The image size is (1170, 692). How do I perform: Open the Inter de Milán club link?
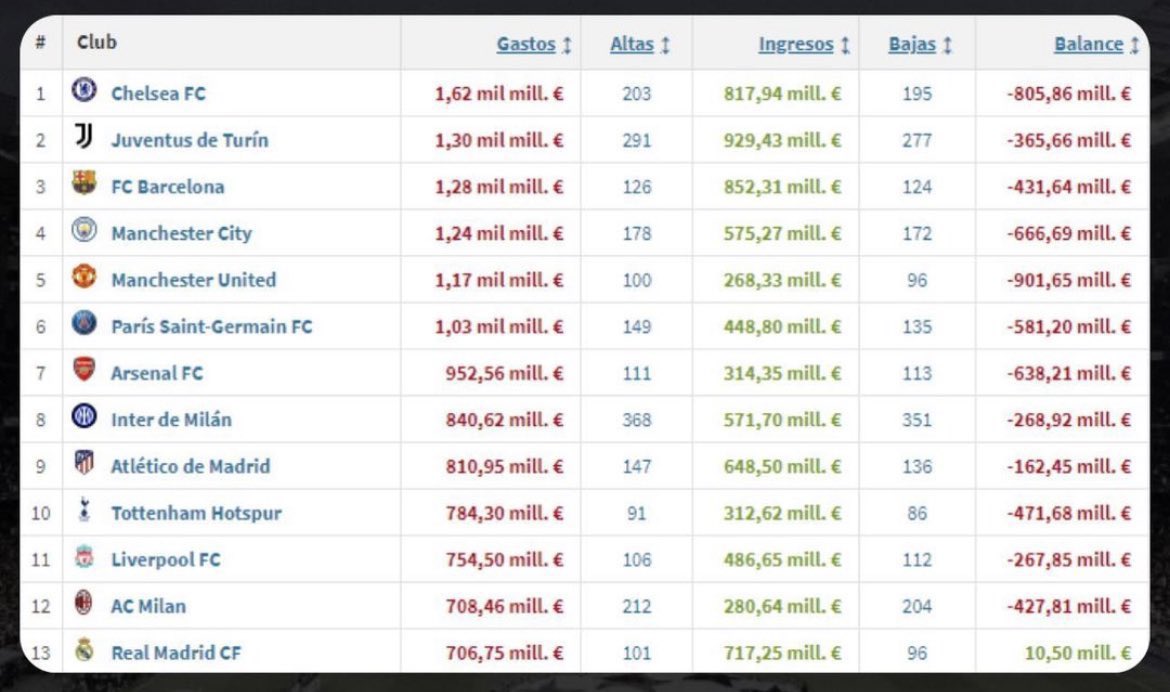pos(171,420)
